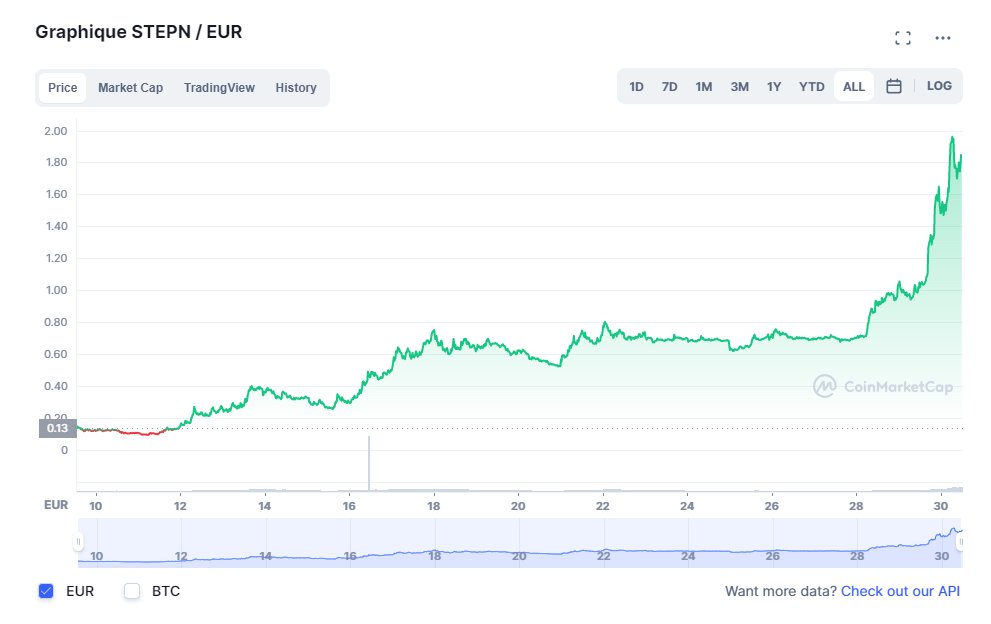Select the ALL time range
991x624 pixels.
pos(853,87)
